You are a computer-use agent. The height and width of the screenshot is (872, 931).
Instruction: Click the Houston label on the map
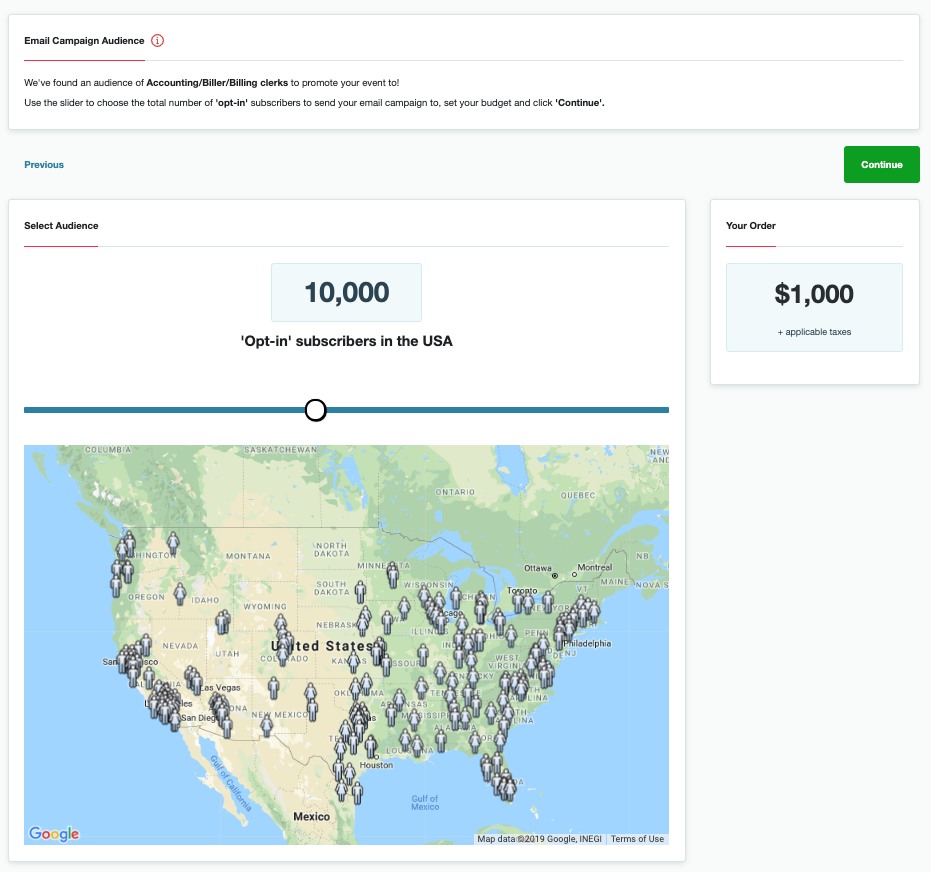(376, 765)
